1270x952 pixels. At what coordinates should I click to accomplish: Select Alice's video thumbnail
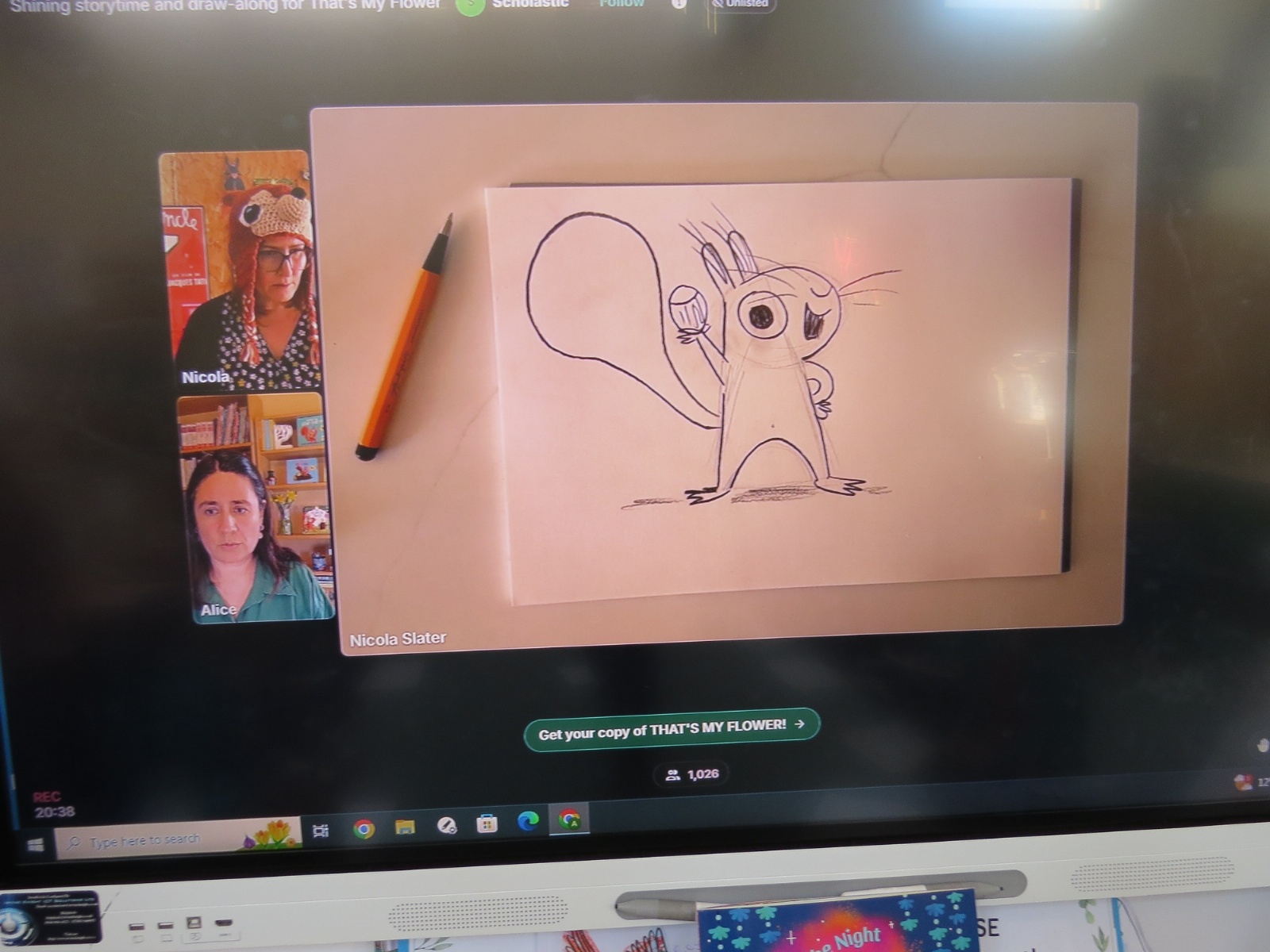click(256, 509)
